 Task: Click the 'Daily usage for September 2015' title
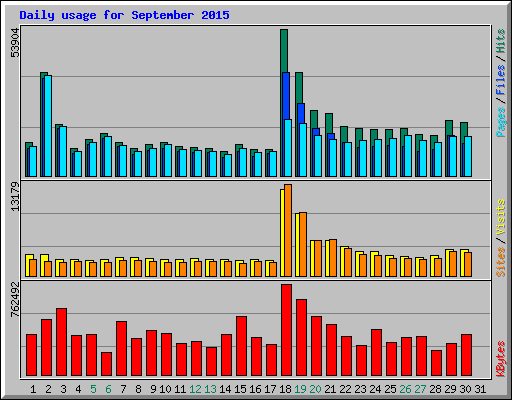point(124,15)
